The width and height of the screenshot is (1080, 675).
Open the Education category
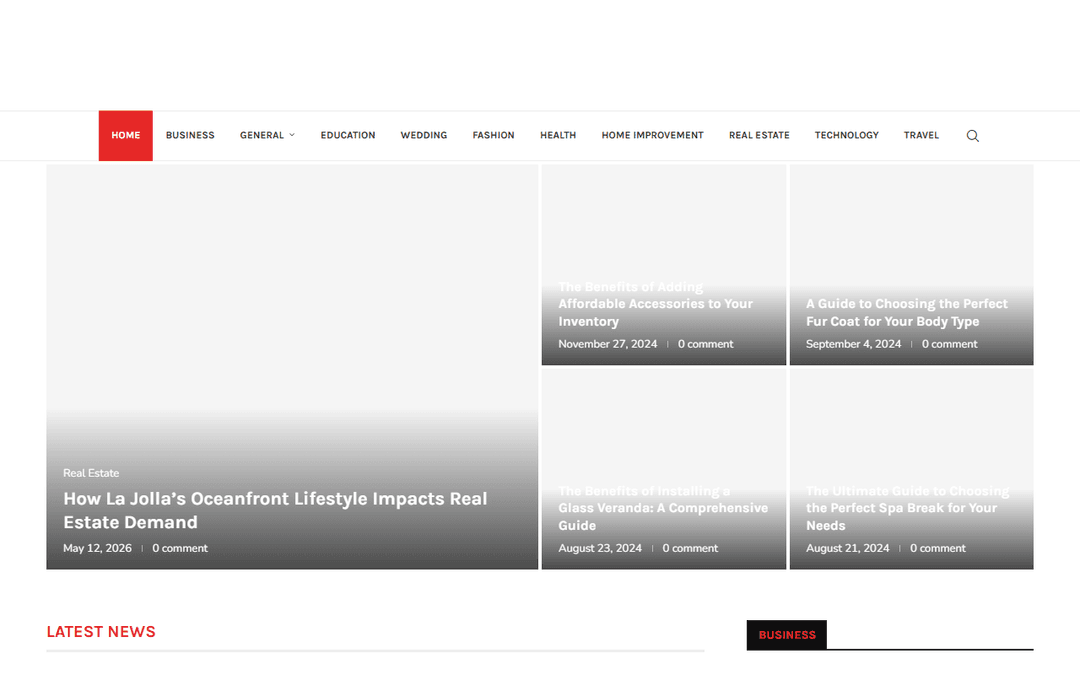tap(348, 136)
